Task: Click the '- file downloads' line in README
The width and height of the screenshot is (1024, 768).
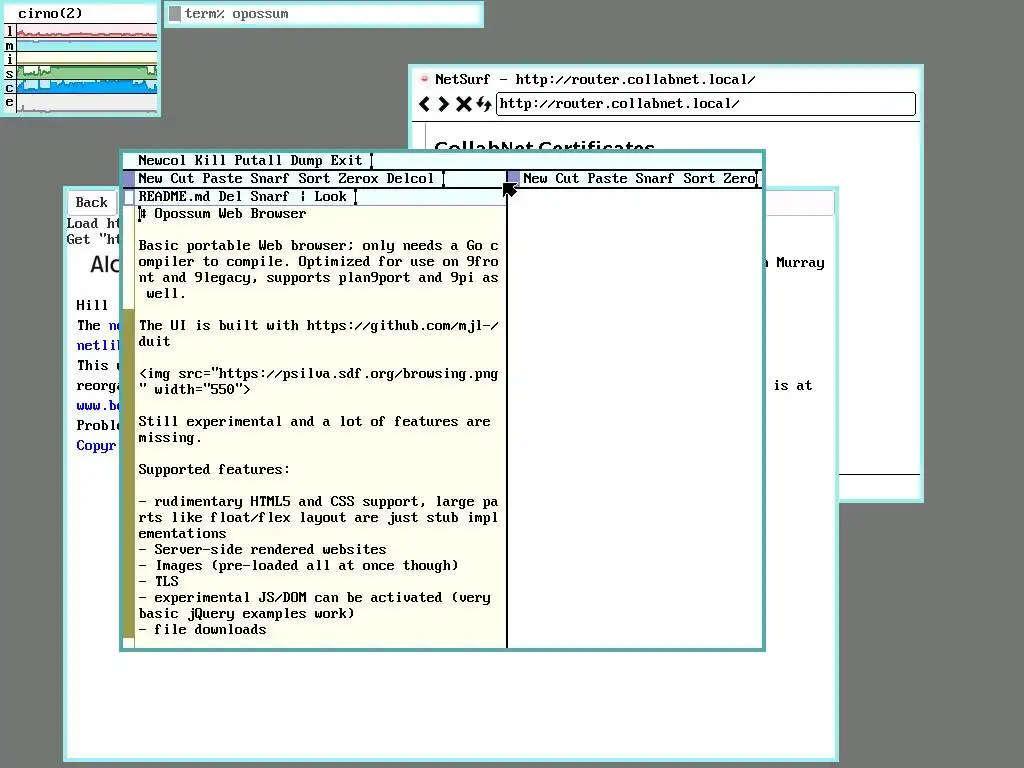Action: pyautogui.click(x=202, y=630)
